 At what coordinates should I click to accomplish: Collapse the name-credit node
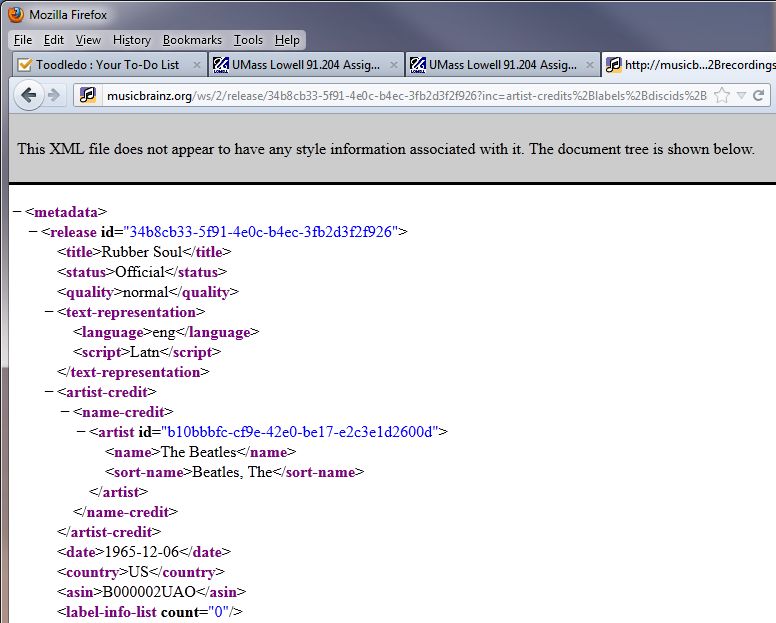65,412
